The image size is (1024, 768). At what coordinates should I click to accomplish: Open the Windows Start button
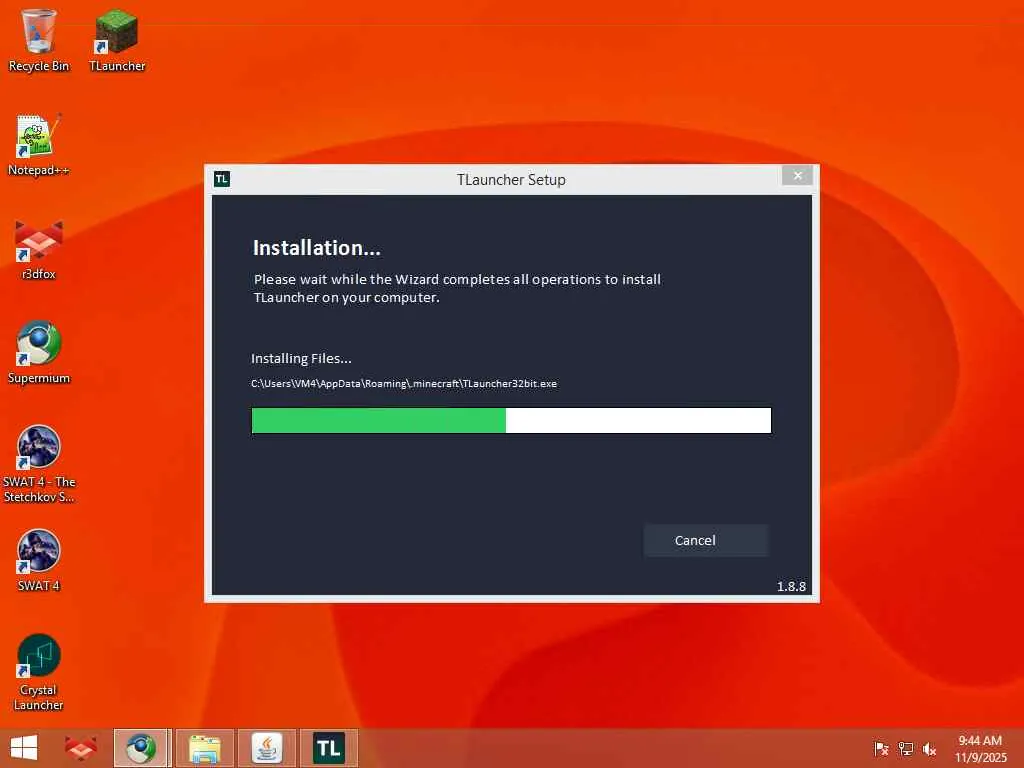coord(24,748)
